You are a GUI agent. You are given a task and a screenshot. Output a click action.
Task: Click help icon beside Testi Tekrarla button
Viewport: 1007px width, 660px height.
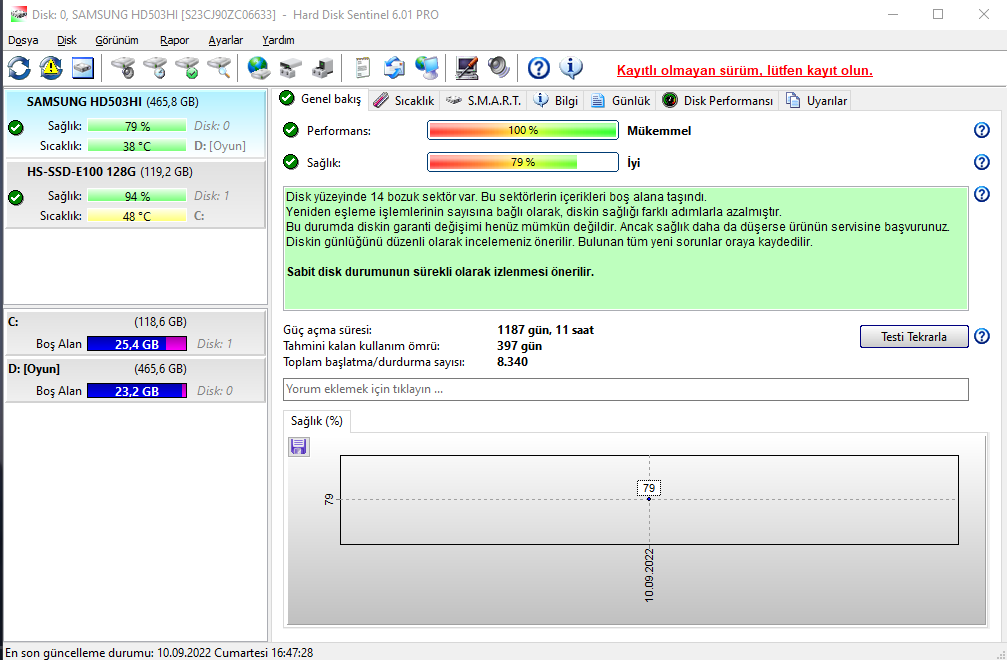click(981, 336)
